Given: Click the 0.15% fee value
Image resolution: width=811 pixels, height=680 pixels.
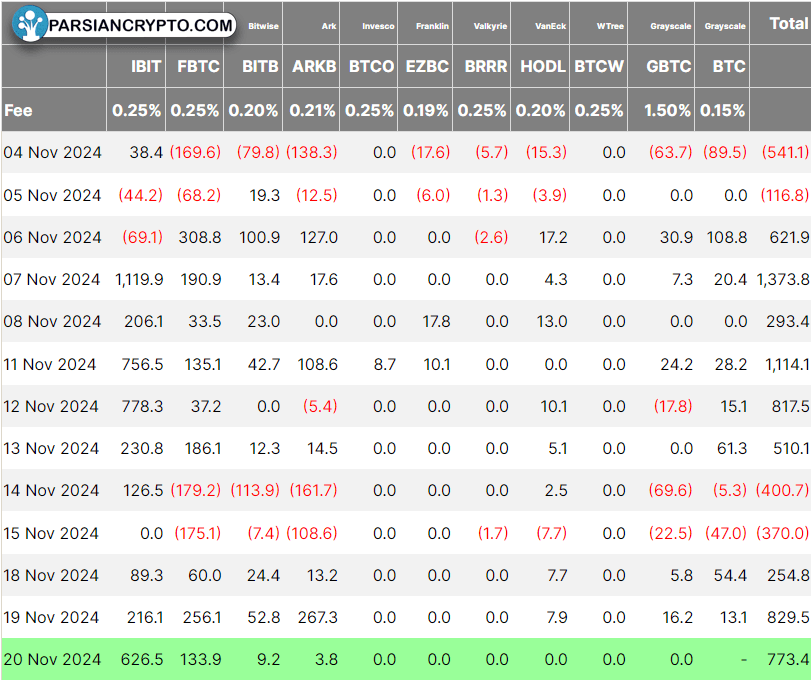Looking at the screenshot, I should tap(723, 110).
